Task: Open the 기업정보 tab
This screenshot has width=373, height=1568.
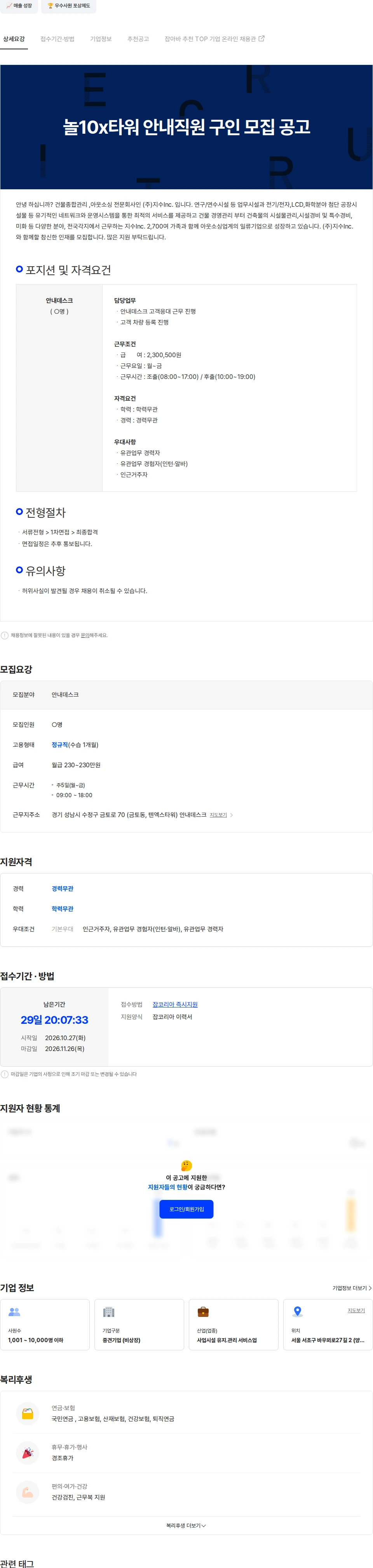Action: (101, 39)
